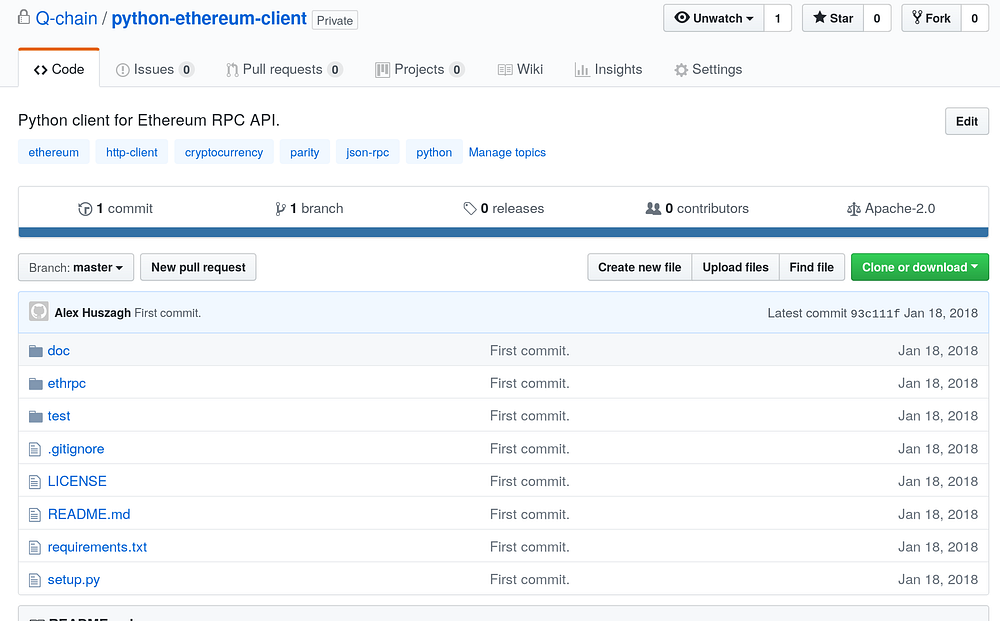Viewport: 1000px width, 621px height.
Task: Click the README.md file icon
Action: click(x=35, y=515)
